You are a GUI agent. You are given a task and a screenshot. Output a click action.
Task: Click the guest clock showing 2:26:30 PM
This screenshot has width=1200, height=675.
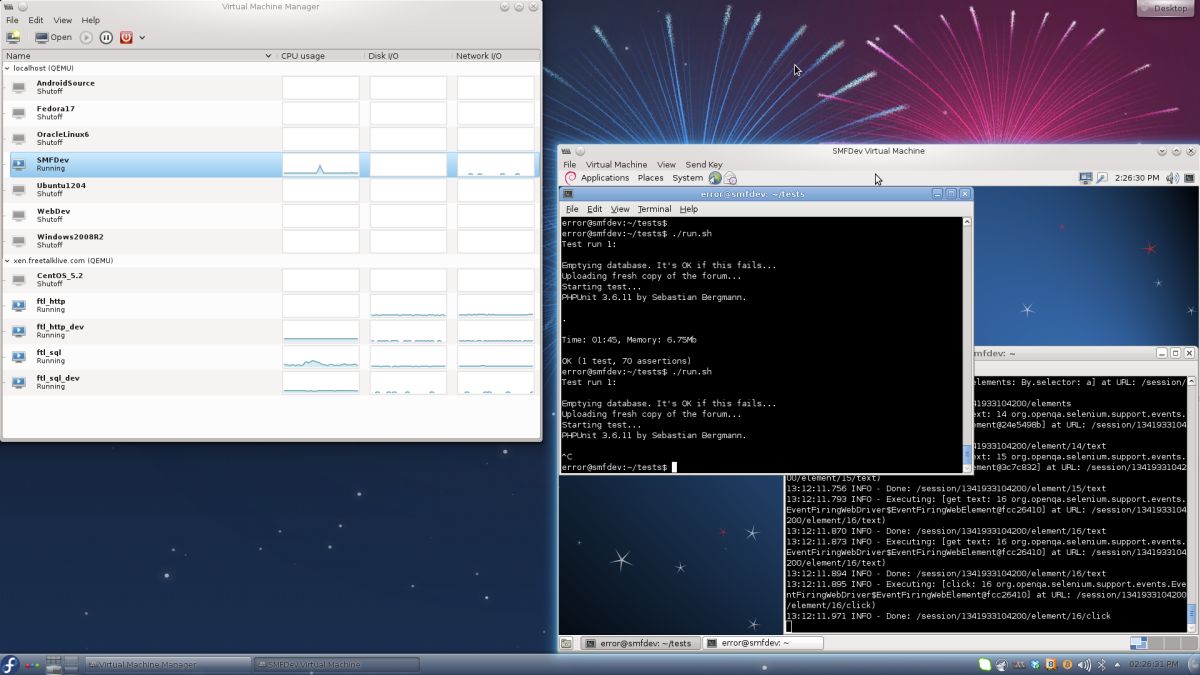click(x=1137, y=178)
